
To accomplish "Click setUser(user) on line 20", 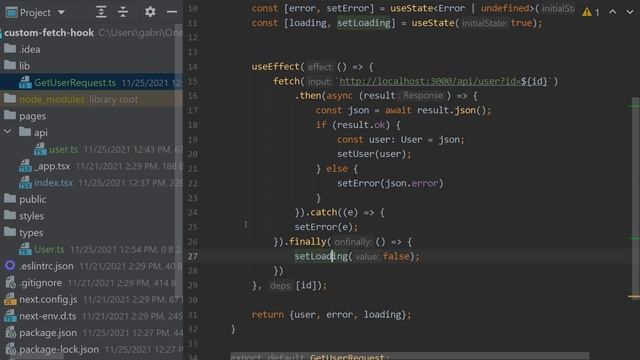I will (374, 154).
